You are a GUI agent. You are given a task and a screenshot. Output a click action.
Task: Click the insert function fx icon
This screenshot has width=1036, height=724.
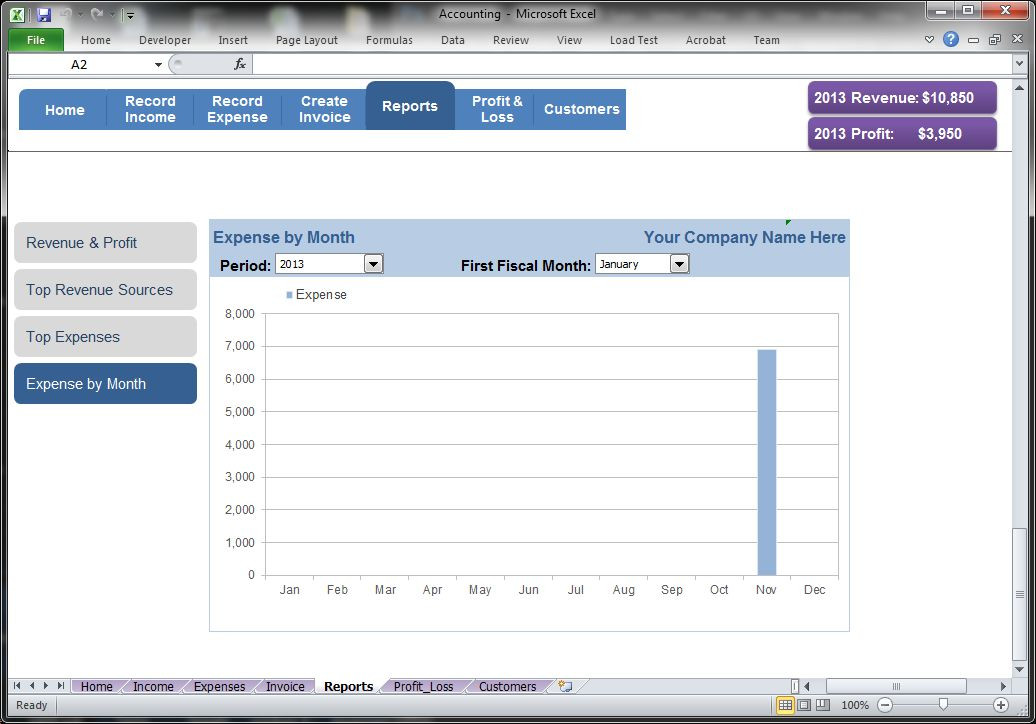pyautogui.click(x=240, y=64)
